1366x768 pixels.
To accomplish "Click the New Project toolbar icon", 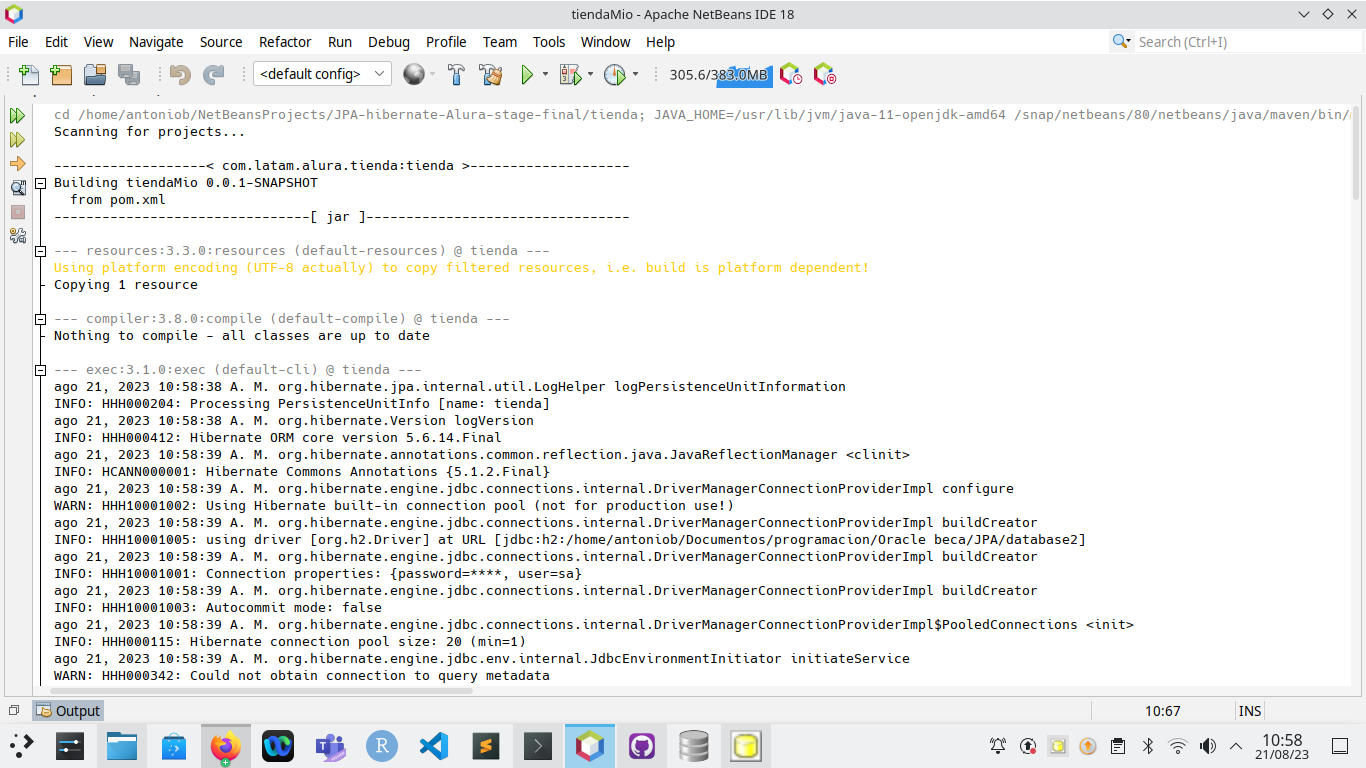I will (61, 74).
